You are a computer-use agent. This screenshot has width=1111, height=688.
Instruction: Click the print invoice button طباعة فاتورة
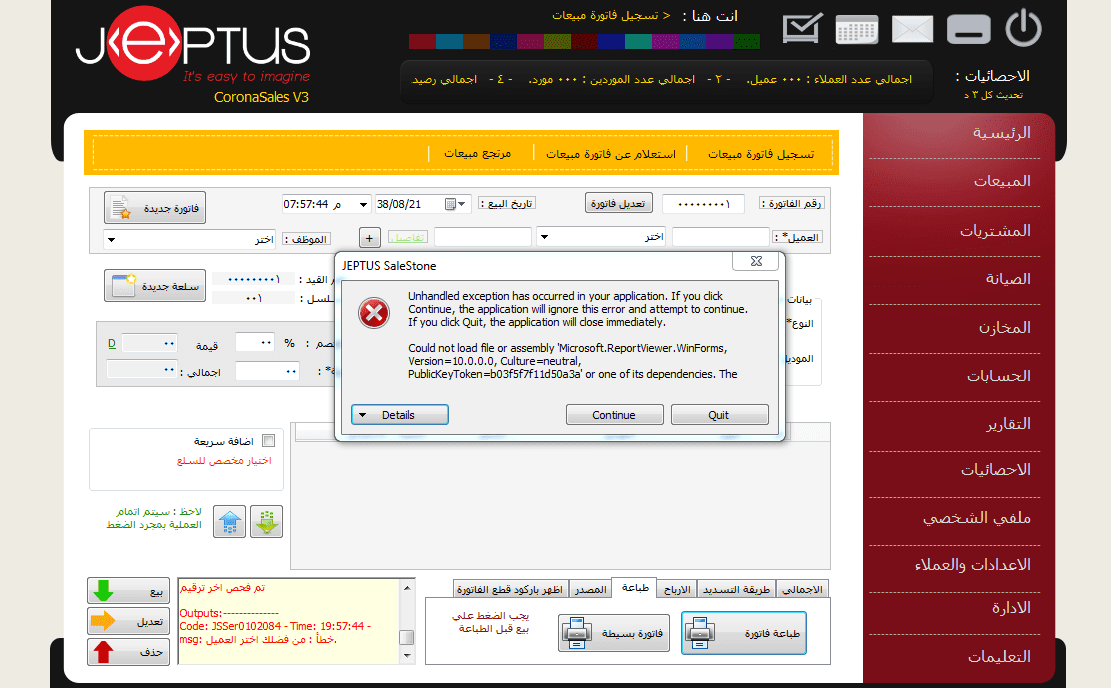(x=744, y=633)
